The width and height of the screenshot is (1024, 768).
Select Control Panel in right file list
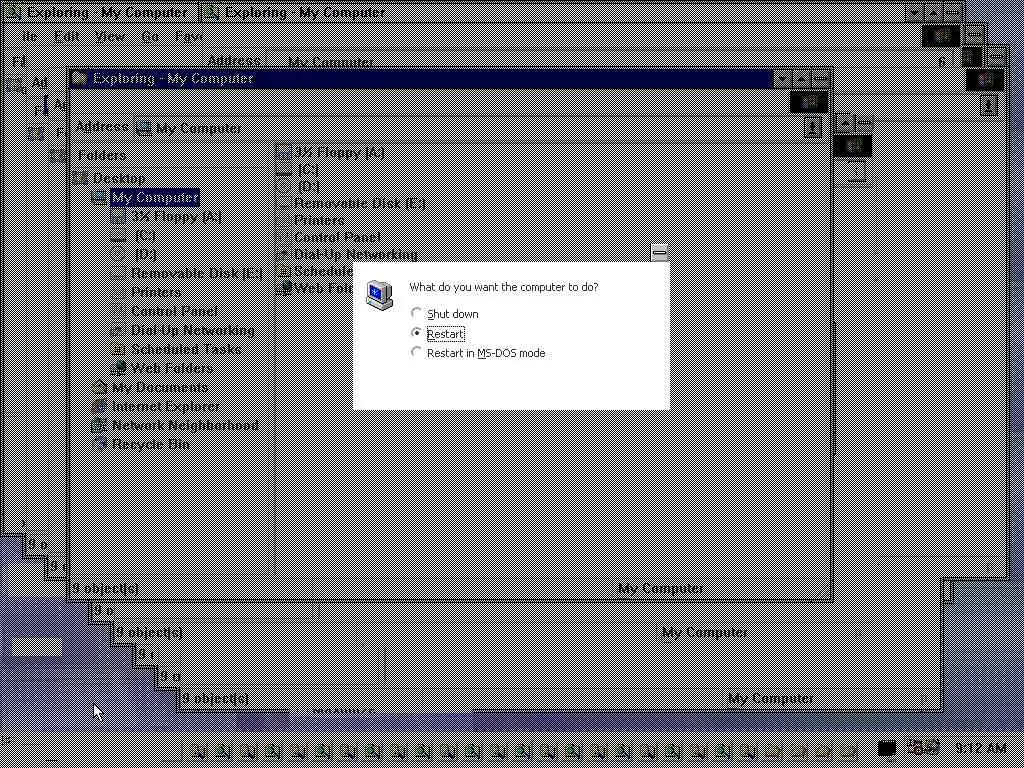(x=337, y=237)
